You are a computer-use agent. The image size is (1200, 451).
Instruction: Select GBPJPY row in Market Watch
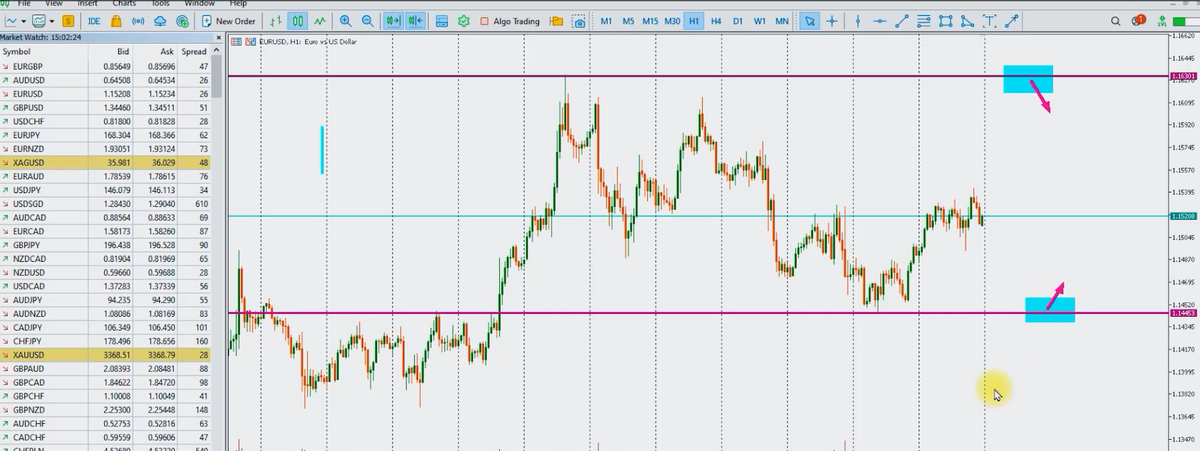(106, 244)
